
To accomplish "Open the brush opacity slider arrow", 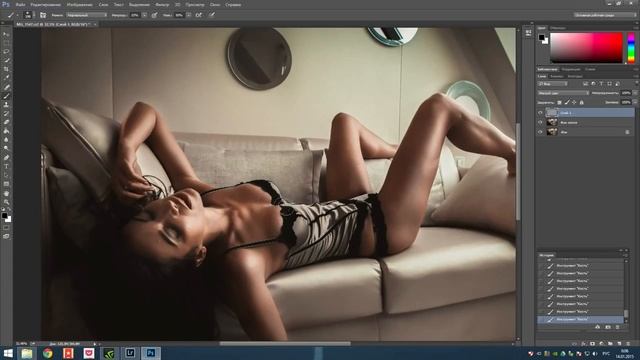I will pyautogui.click(x=144, y=15).
